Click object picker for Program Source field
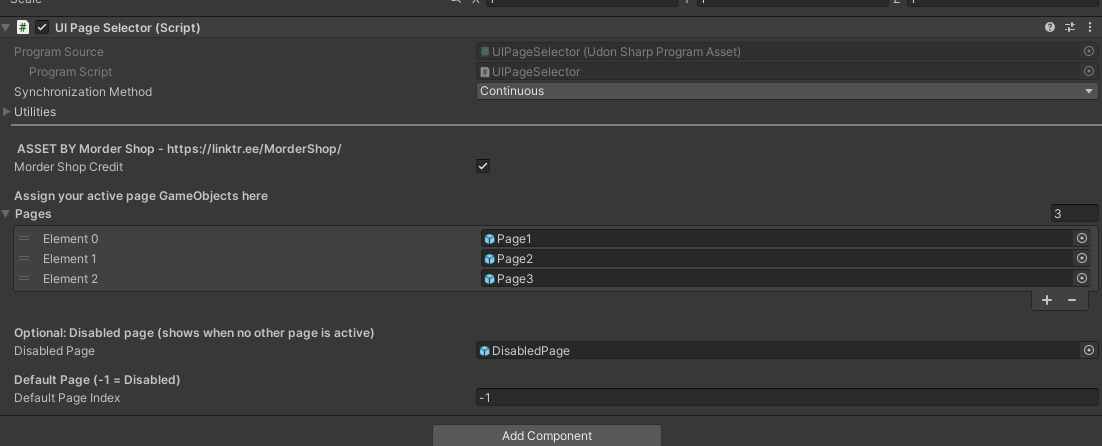This screenshot has width=1102, height=446. coord(1089,51)
